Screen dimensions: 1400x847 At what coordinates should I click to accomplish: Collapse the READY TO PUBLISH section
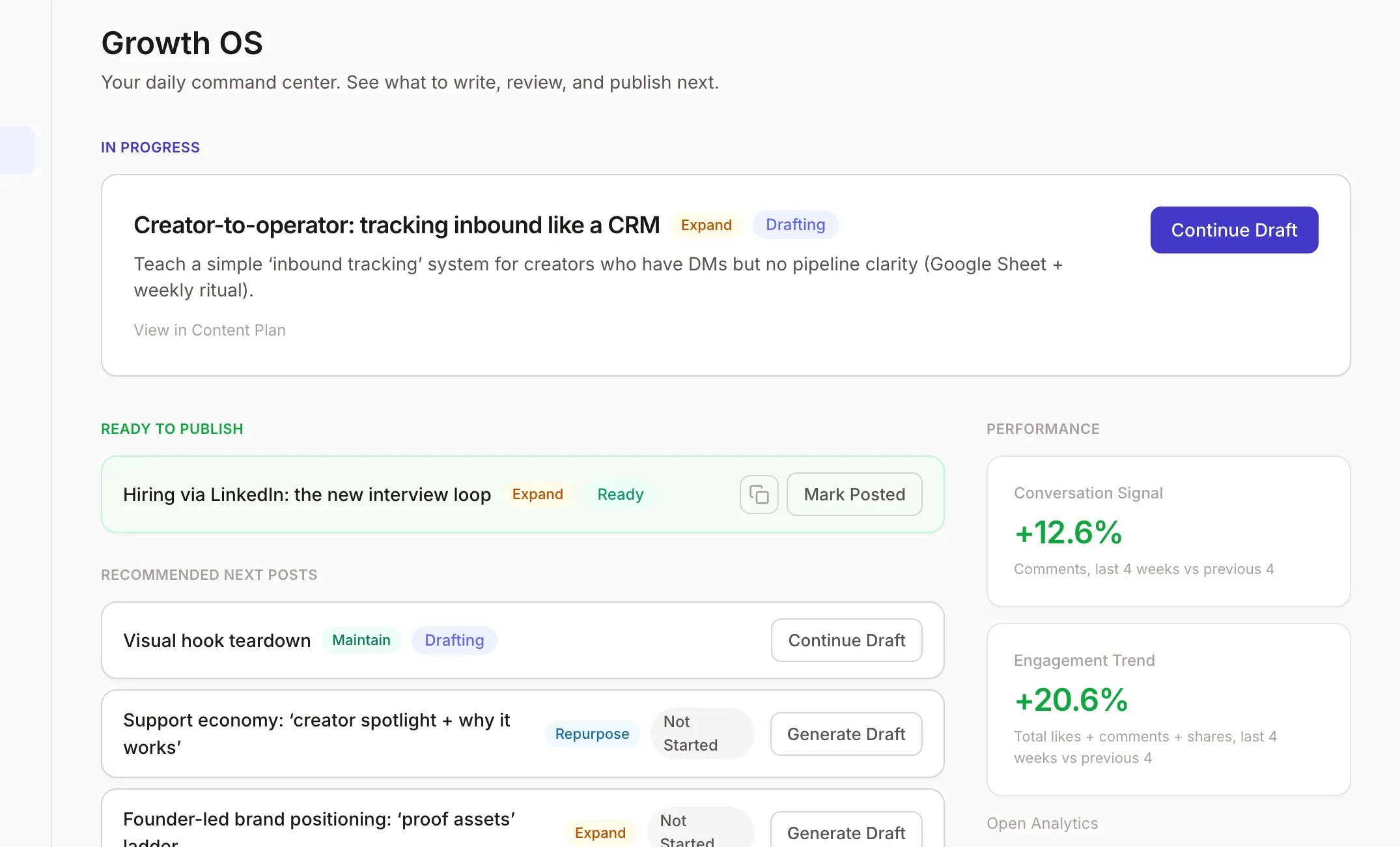[x=172, y=429]
